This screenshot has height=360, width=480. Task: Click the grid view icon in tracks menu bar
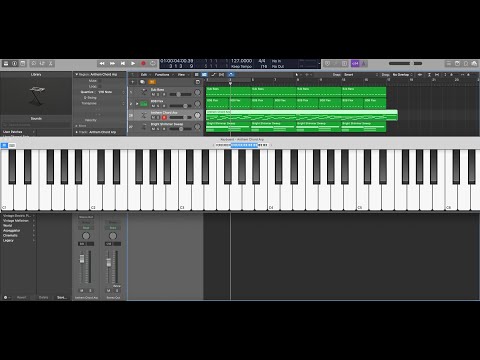[x=197, y=75]
